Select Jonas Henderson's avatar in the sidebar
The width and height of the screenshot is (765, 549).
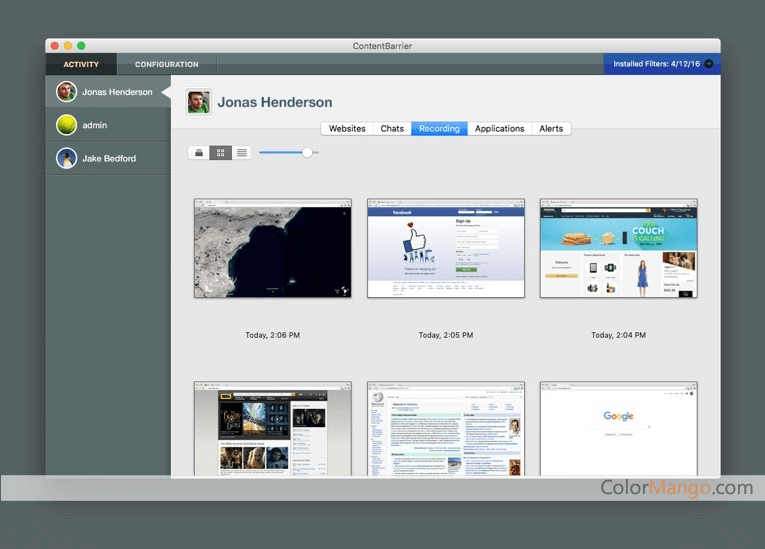(x=66, y=92)
